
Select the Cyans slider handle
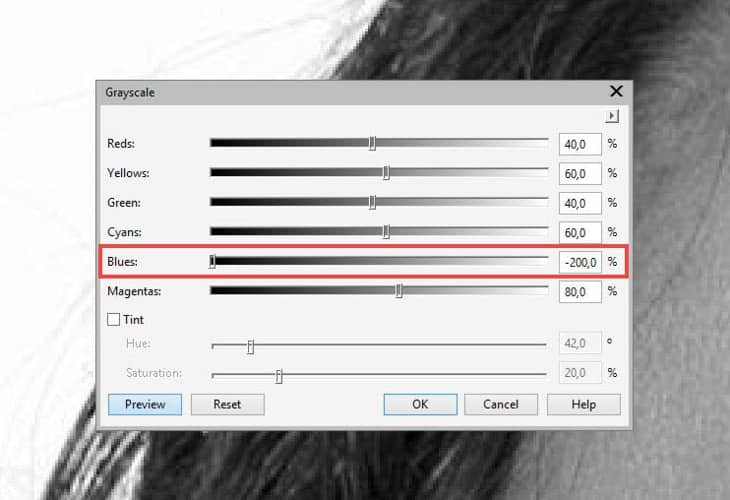pyautogui.click(x=386, y=232)
